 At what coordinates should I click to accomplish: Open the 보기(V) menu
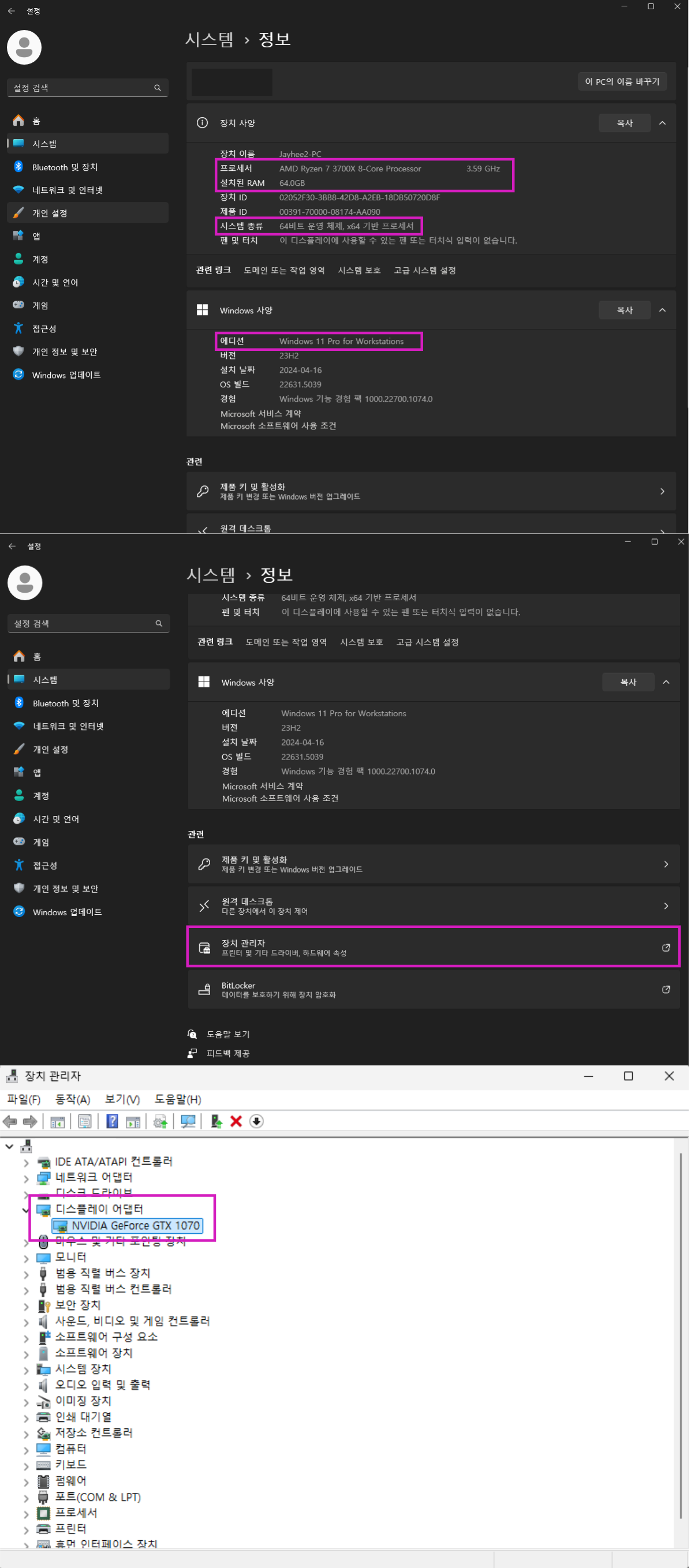pyautogui.click(x=122, y=1099)
